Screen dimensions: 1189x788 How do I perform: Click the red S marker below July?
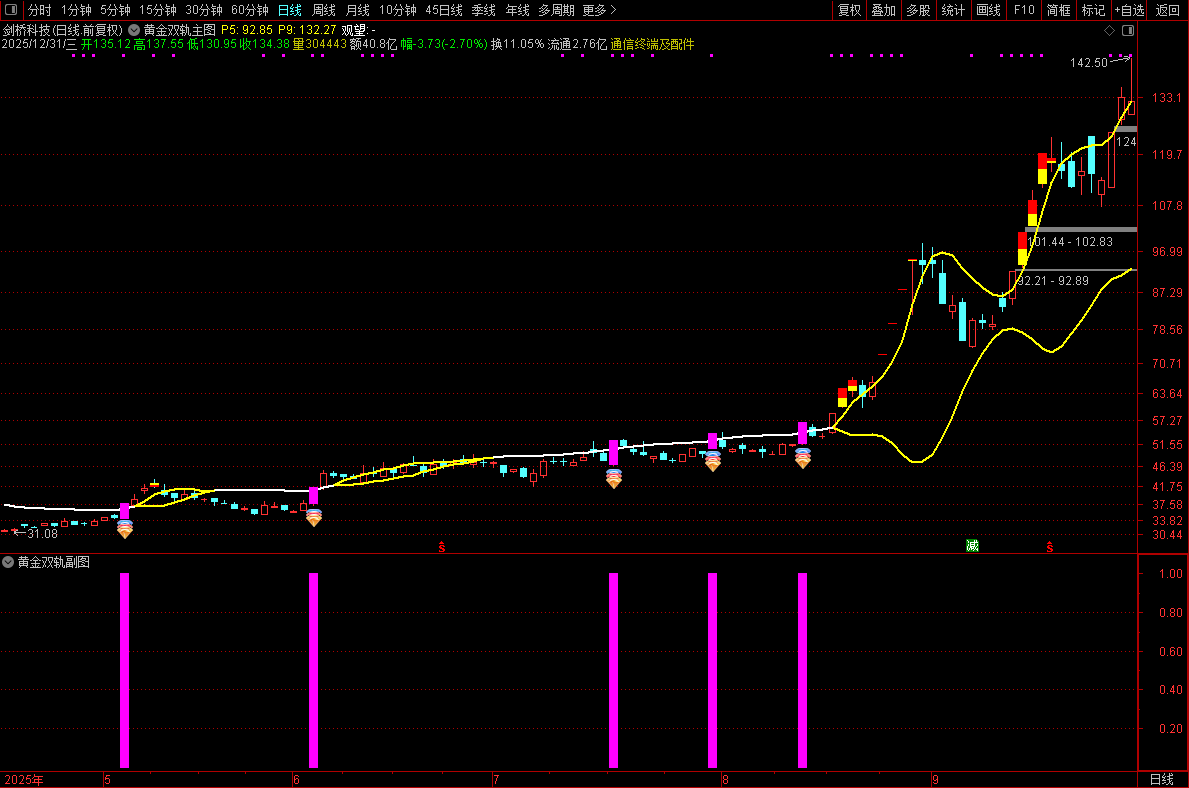point(442,546)
